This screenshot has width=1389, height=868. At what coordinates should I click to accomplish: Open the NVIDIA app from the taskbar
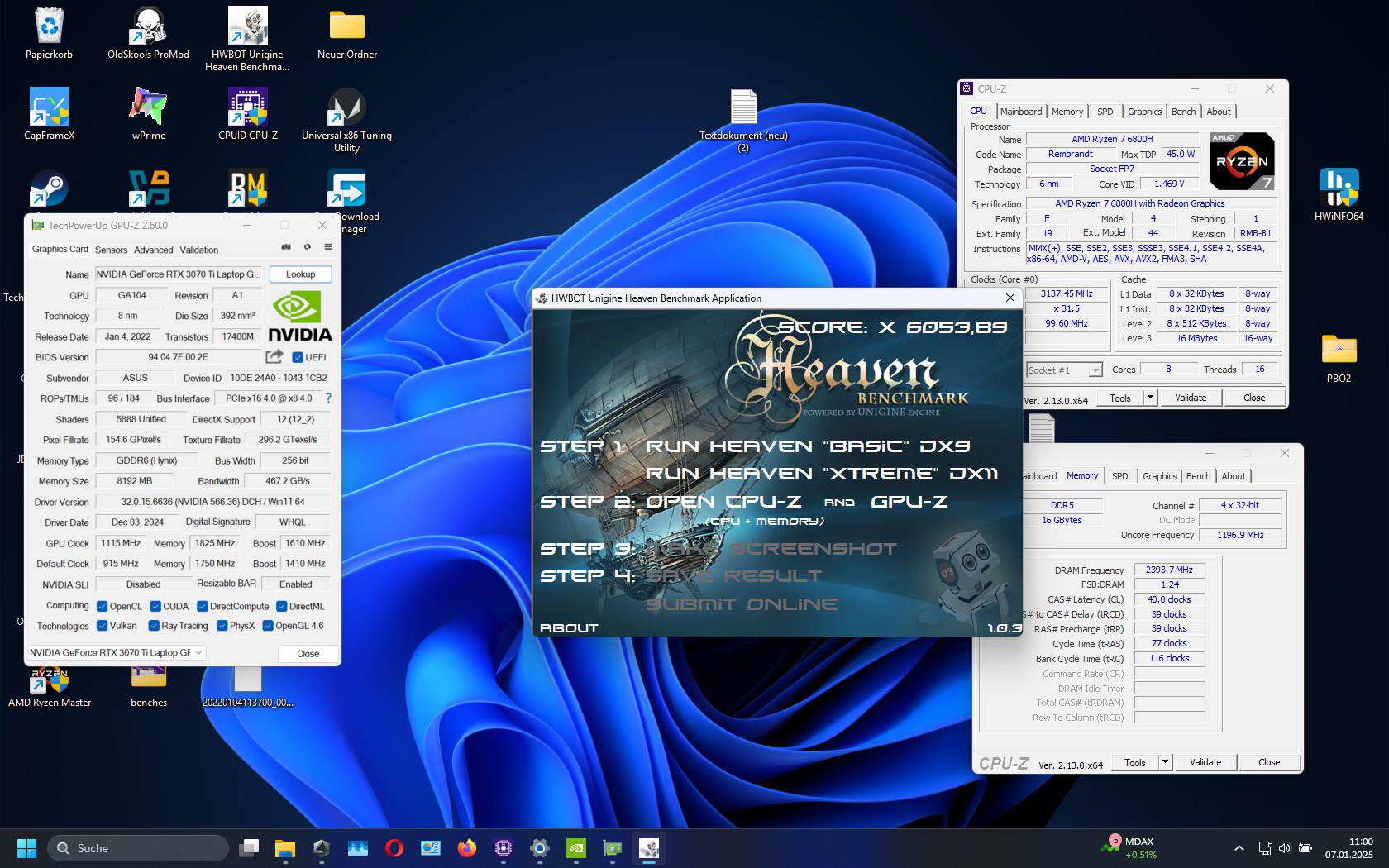point(576,848)
